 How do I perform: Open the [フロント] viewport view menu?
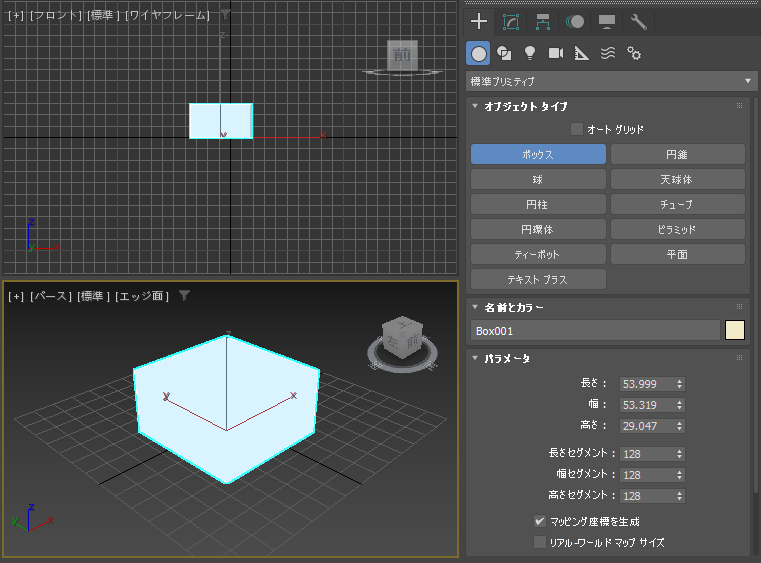pos(56,16)
